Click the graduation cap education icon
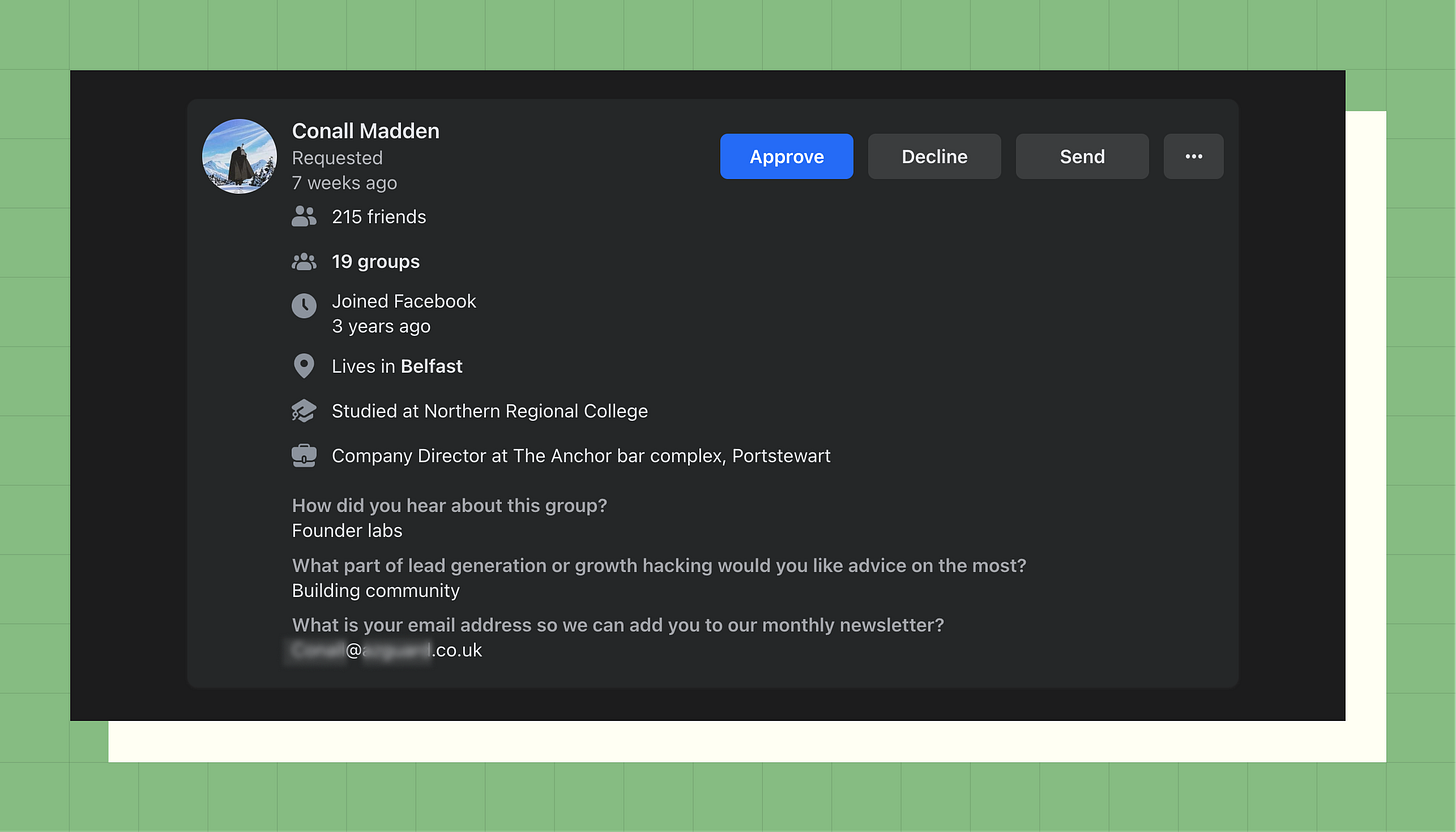1456x832 pixels. pos(304,411)
